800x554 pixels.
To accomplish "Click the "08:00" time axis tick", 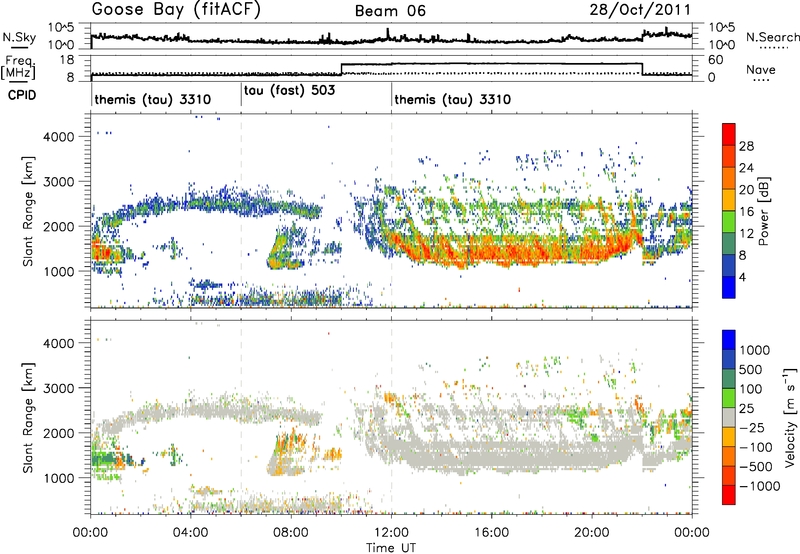I will (291, 533).
